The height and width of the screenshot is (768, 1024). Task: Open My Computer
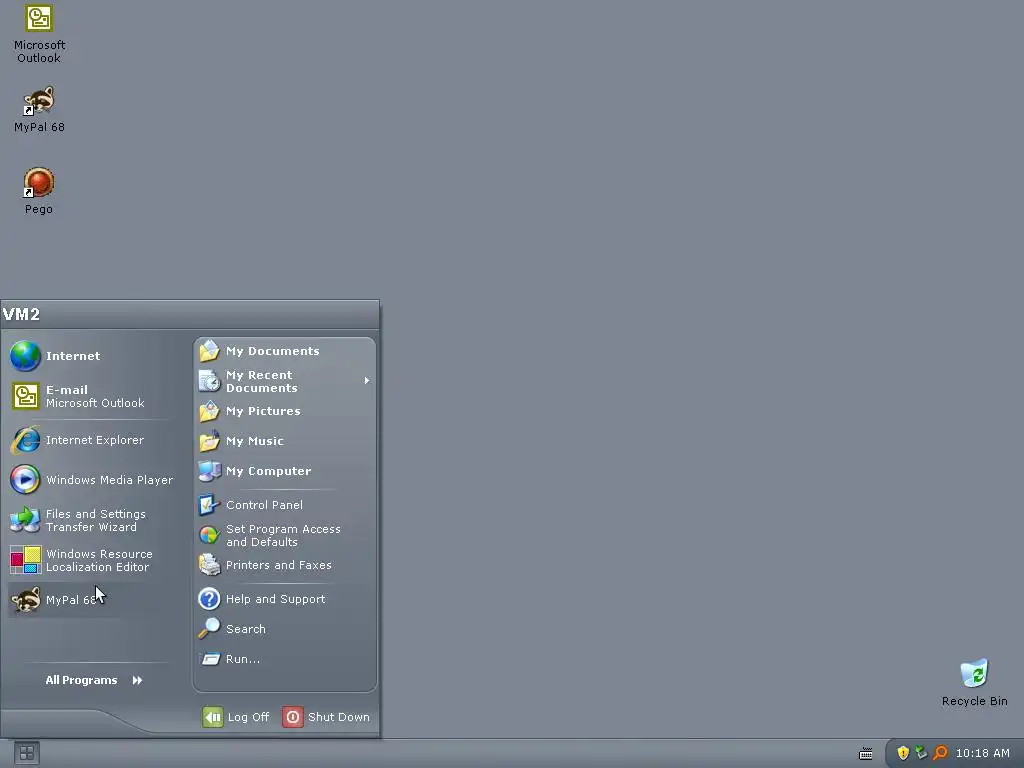284,472
